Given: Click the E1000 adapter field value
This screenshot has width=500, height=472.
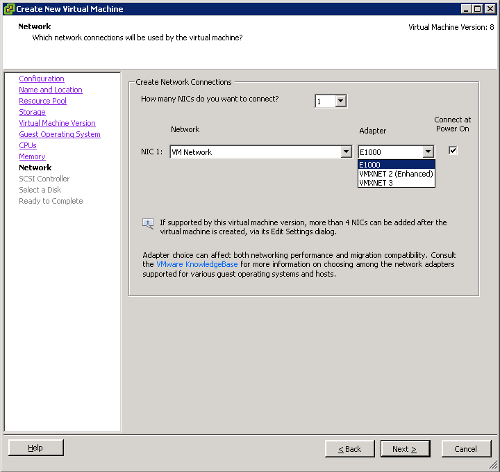Looking at the screenshot, I should pos(370,152).
